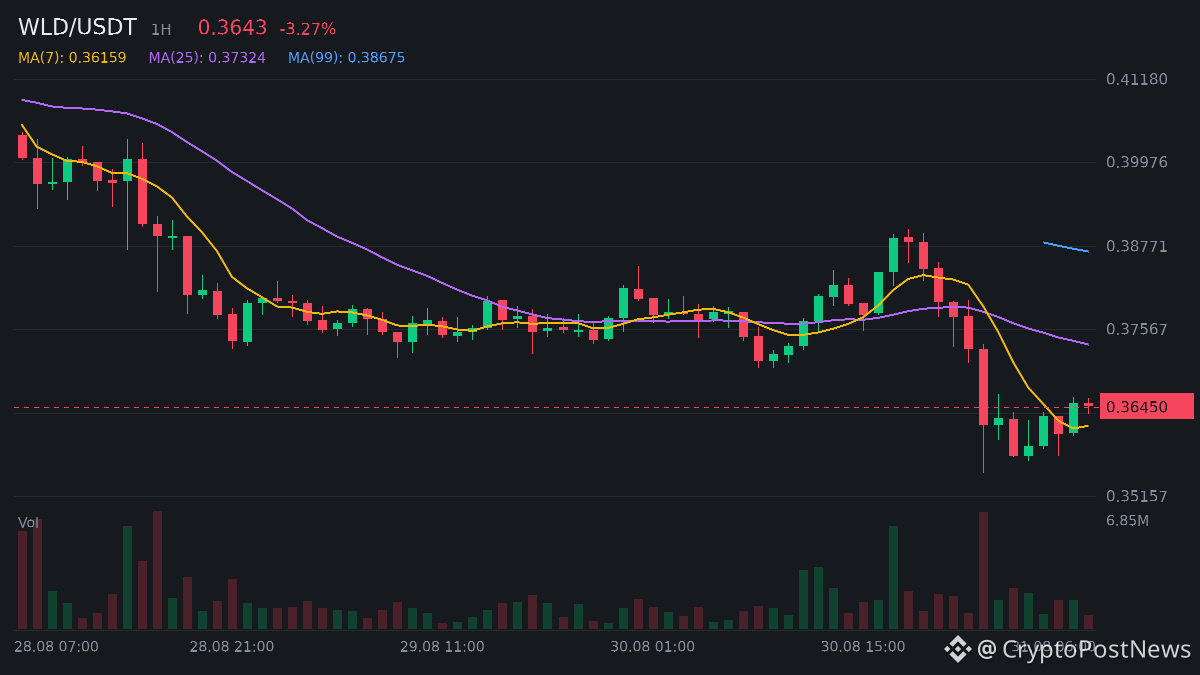
Task: Click the 0.39976 price axis label
Action: 1137,162
